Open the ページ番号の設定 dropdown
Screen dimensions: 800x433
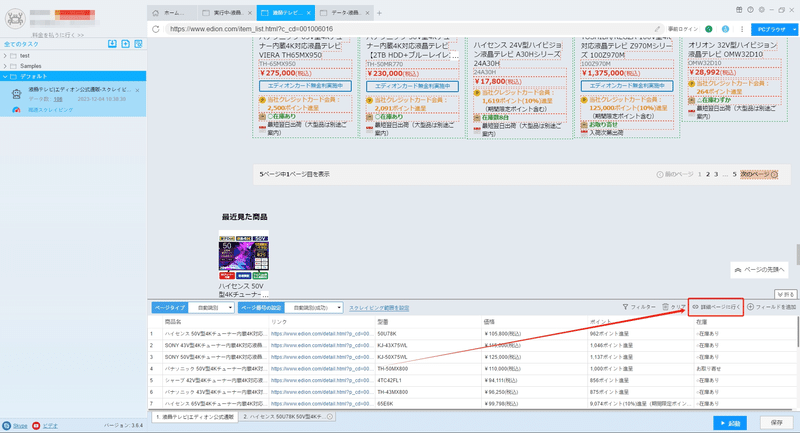click(314, 308)
